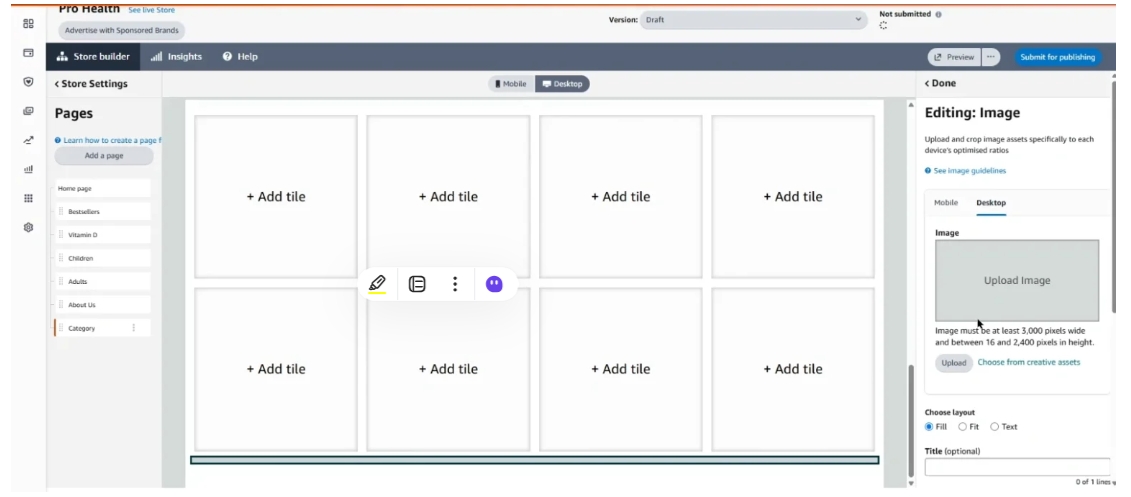The height and width of the screenshot is (497, 1131).
Task: Click the info icon beside Not submitted
Action: point(938,14)
